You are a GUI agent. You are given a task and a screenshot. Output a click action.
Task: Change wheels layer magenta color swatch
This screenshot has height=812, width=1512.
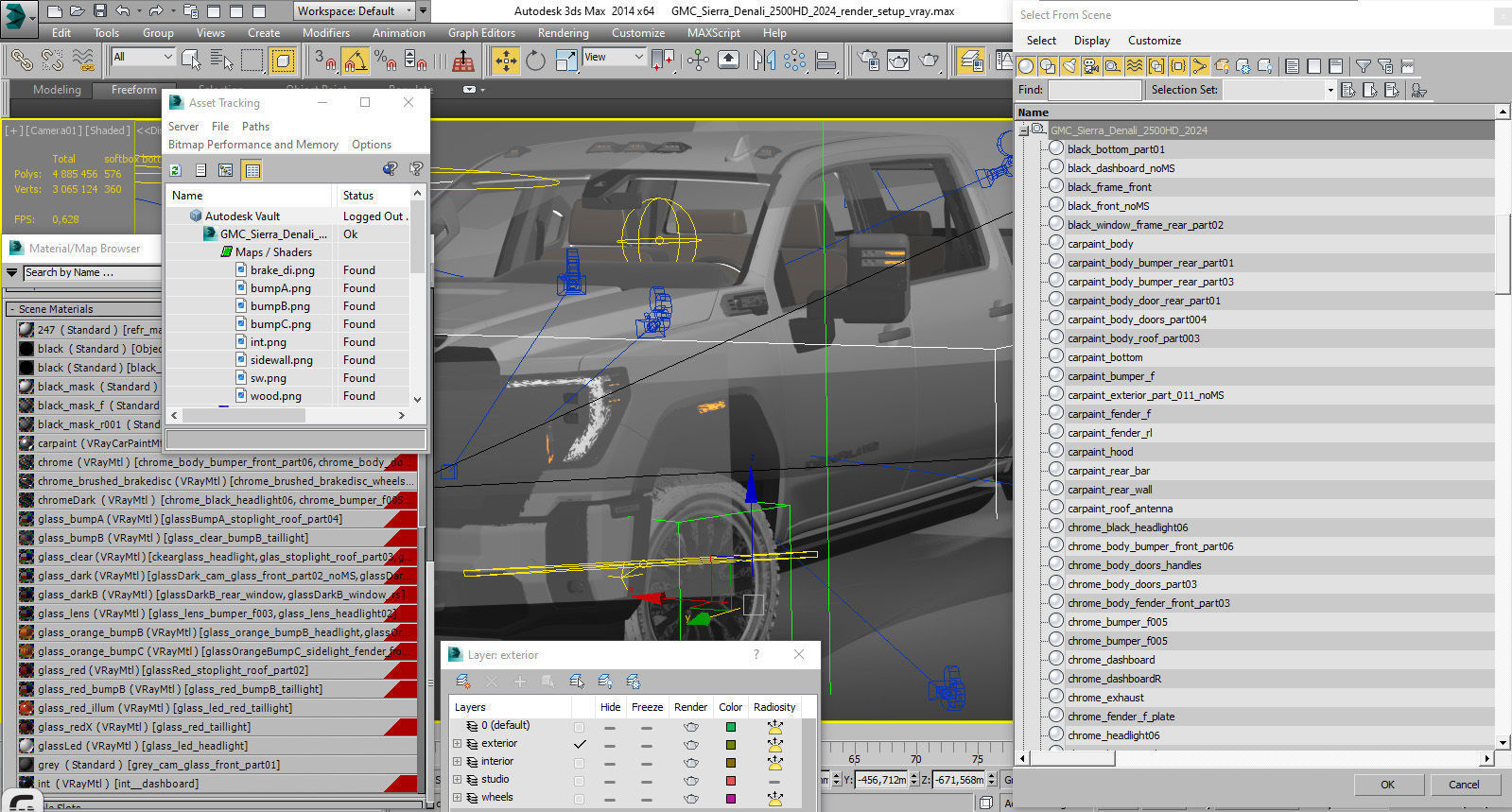(x=730, y=799)
